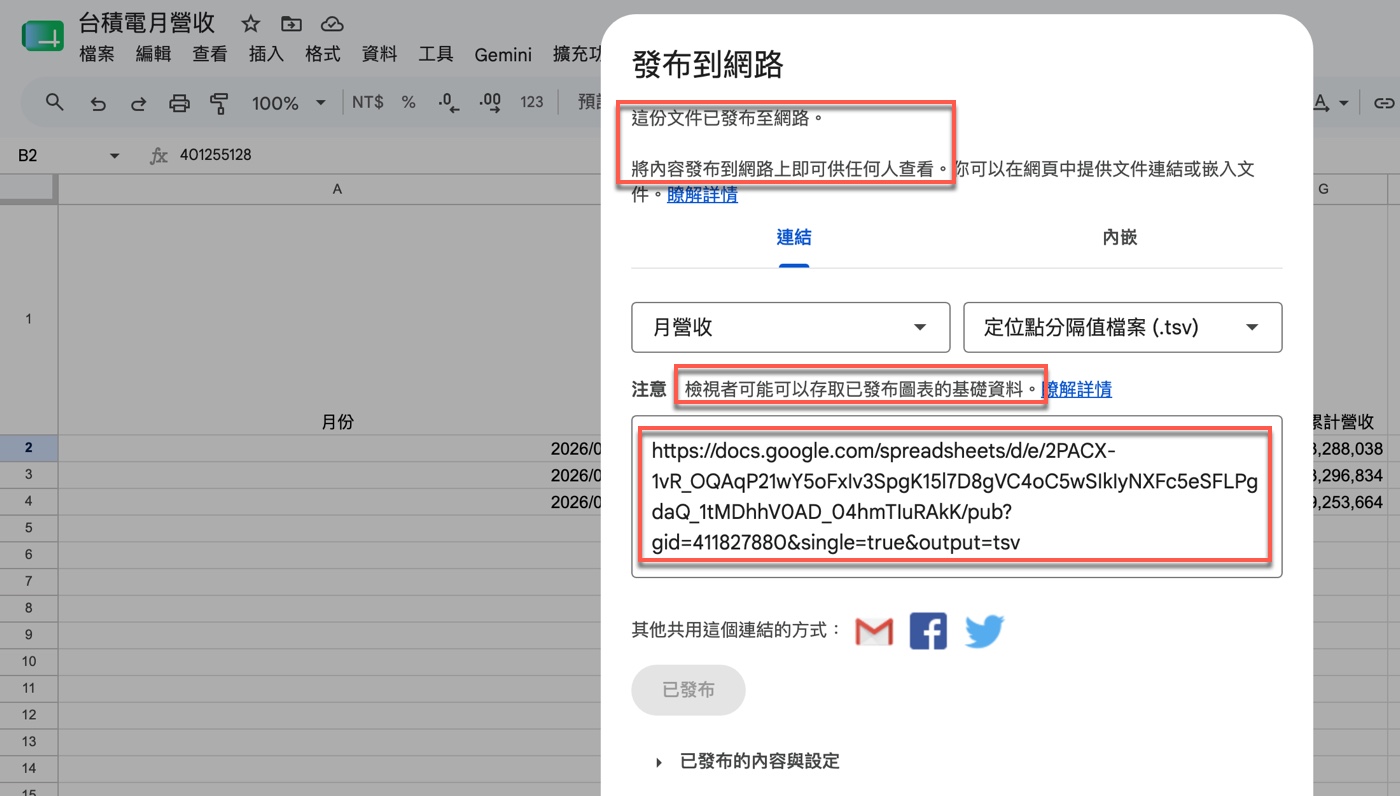
Task: Share link via Gmail icon
Action: (x=875, y=631)
